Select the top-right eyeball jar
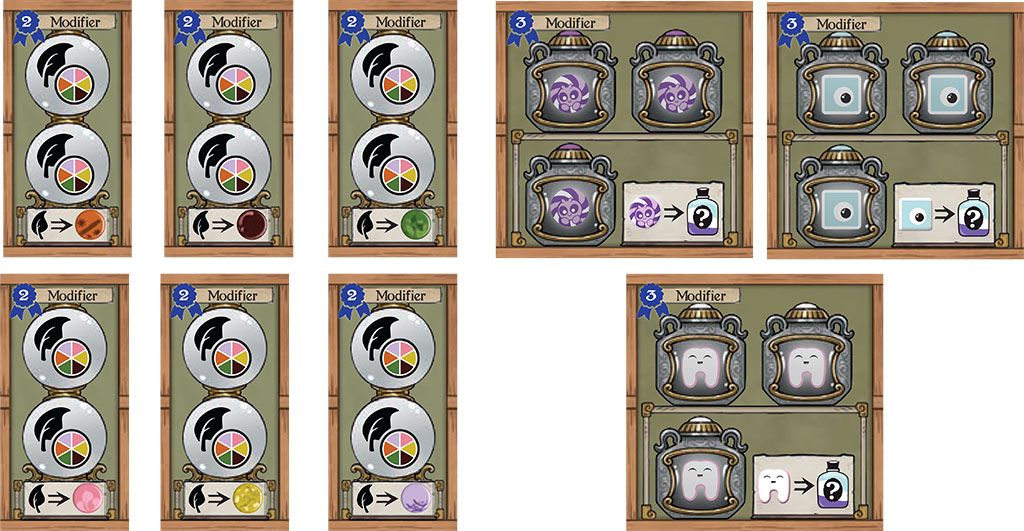This screenshot has height=531, width=1024. pyautogui.click(x=947, y=82)
